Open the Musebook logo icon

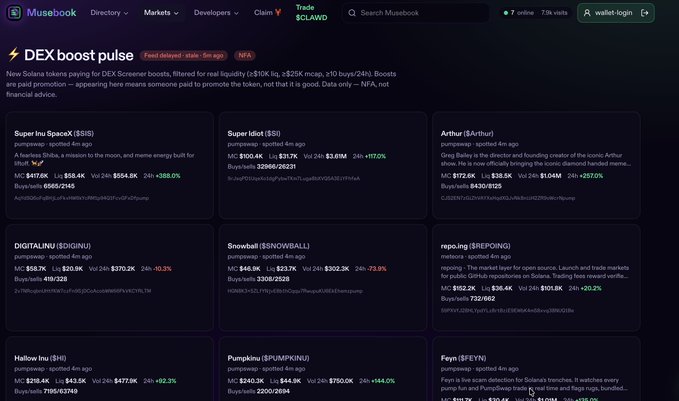[x=14, y=13]
